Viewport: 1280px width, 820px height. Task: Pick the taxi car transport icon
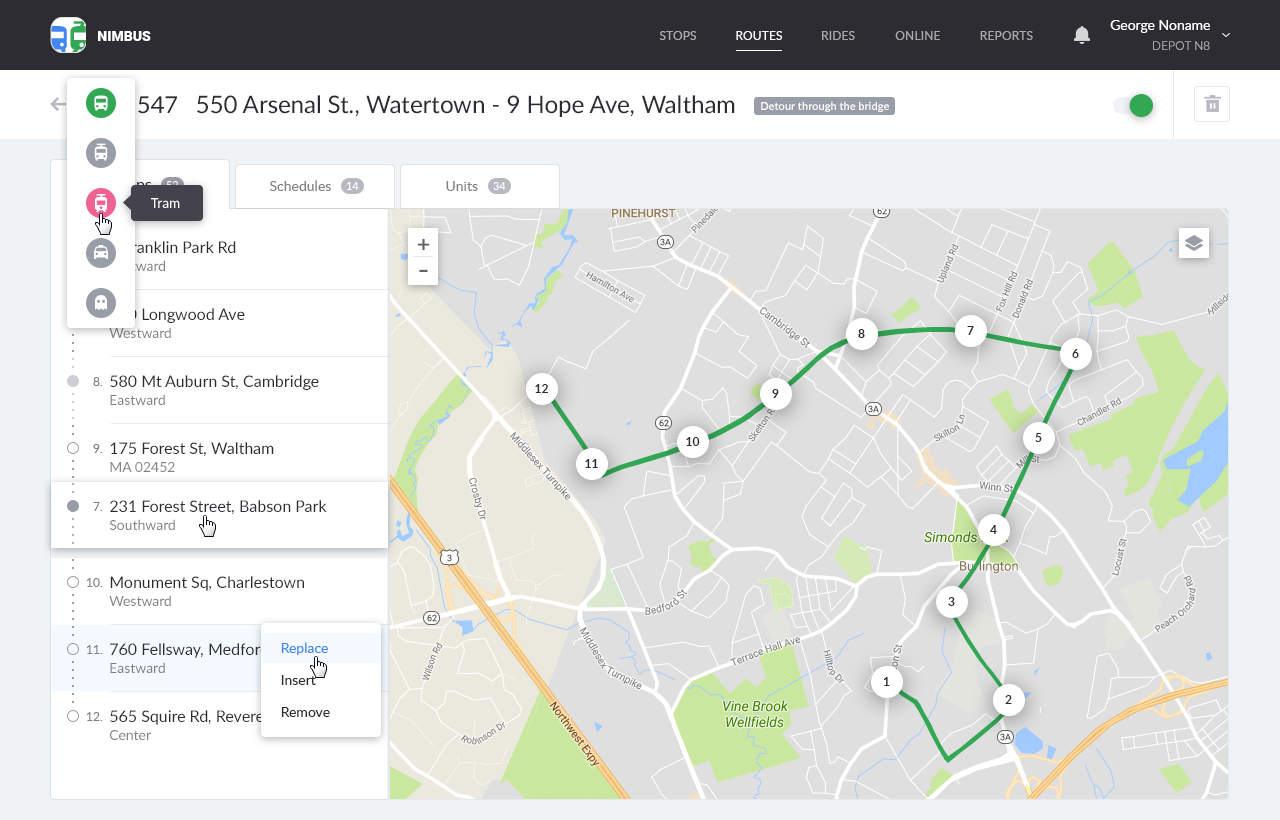click(101, 253)
